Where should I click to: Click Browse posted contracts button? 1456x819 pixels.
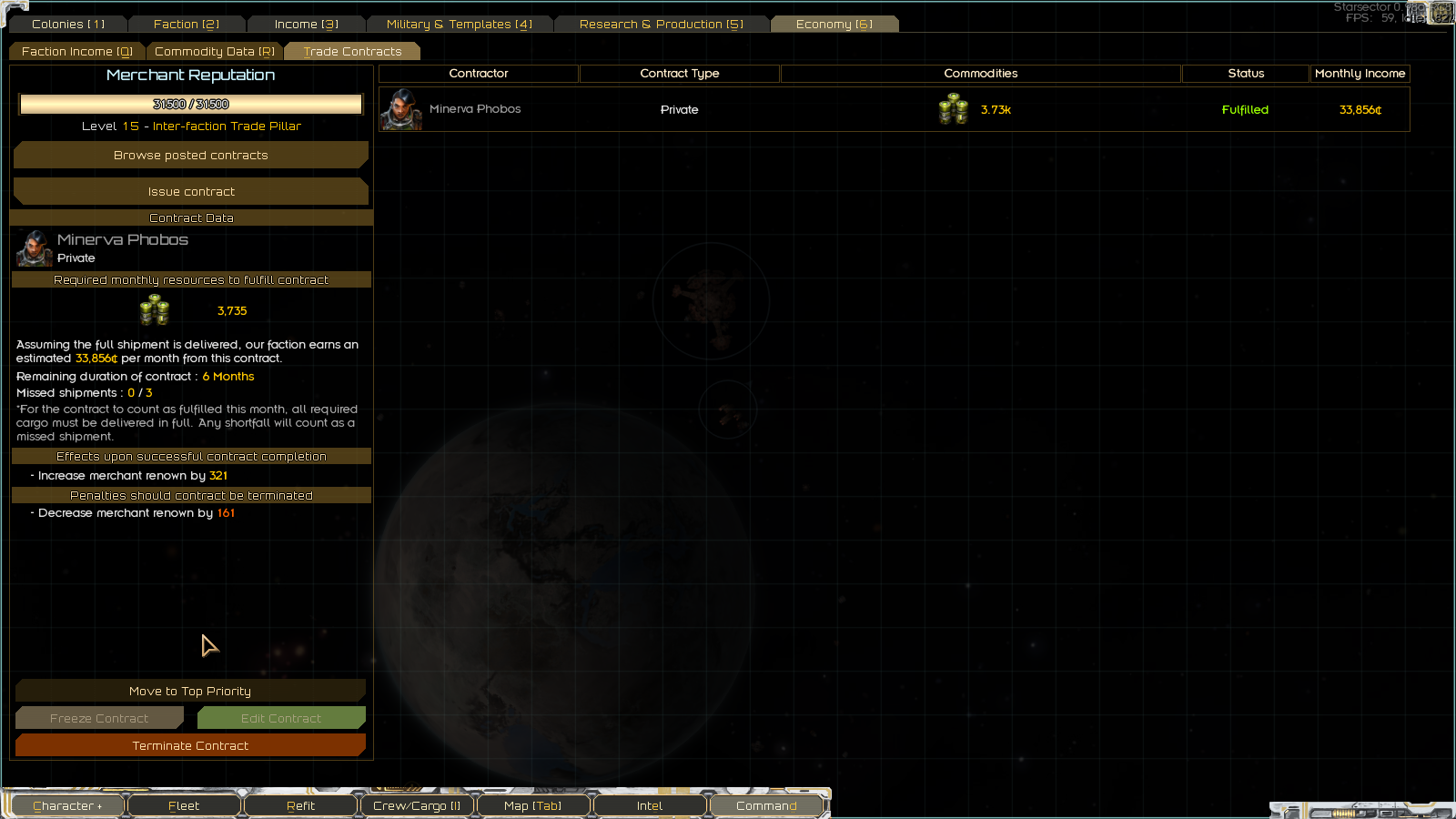[x=191, y=156]
